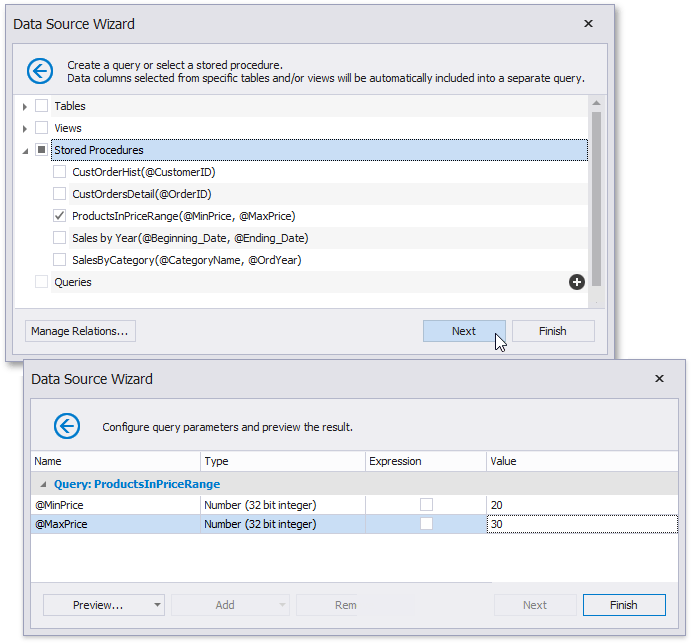The width and height of the screenshot is (691, 643).
Task: Click the Manage Relations button
Action: (x=80, y=331)
